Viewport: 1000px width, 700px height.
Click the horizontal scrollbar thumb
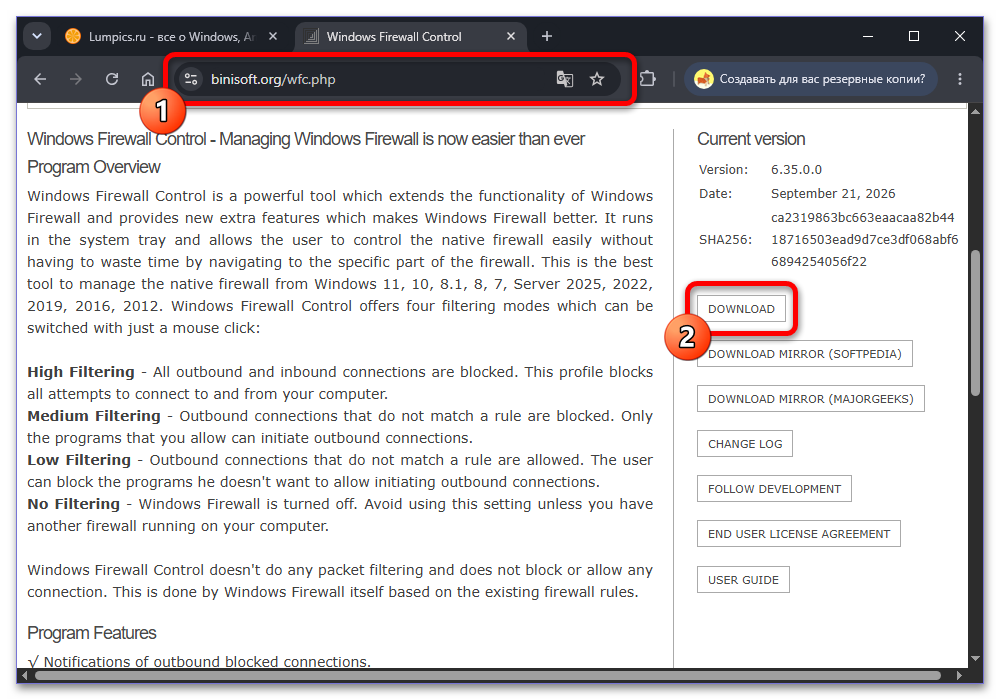488,676
